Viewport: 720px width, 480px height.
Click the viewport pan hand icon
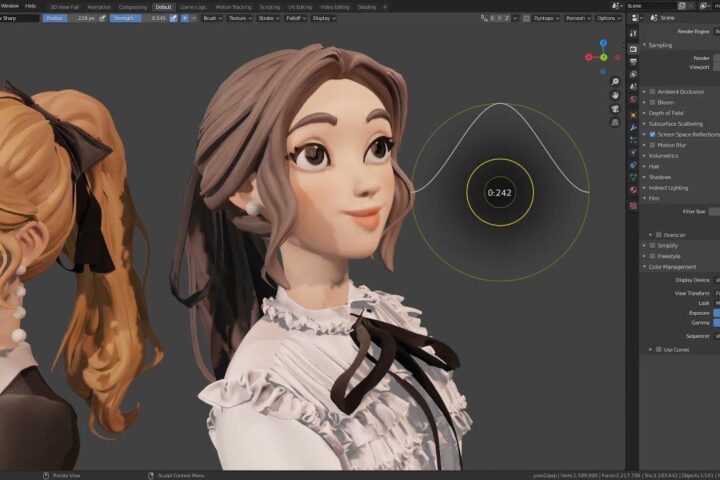point(615,96)
